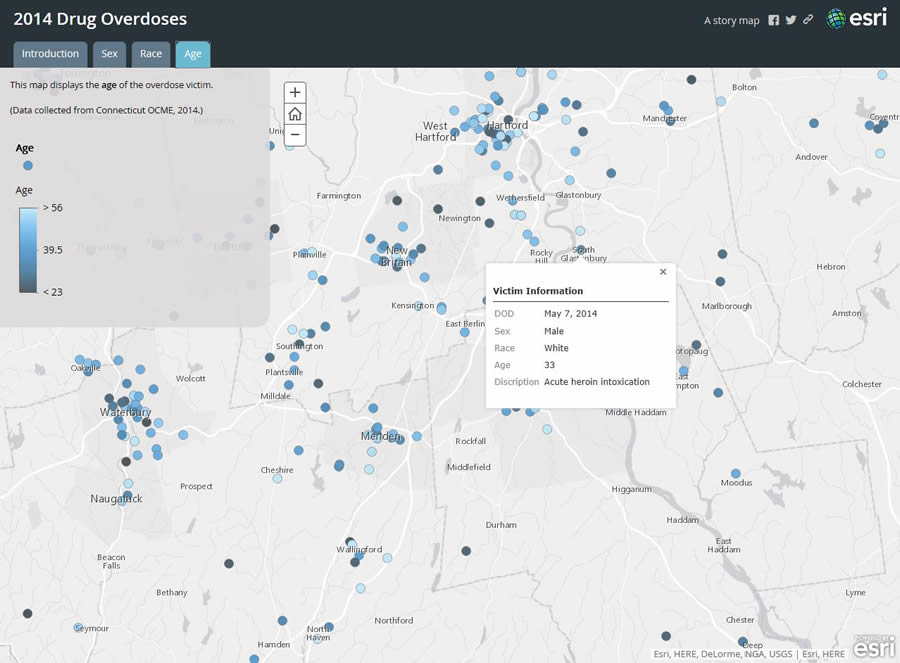This screenshot has height=663, width=900.
Task: Open the Introduction tab
Action: click(50, 54)
